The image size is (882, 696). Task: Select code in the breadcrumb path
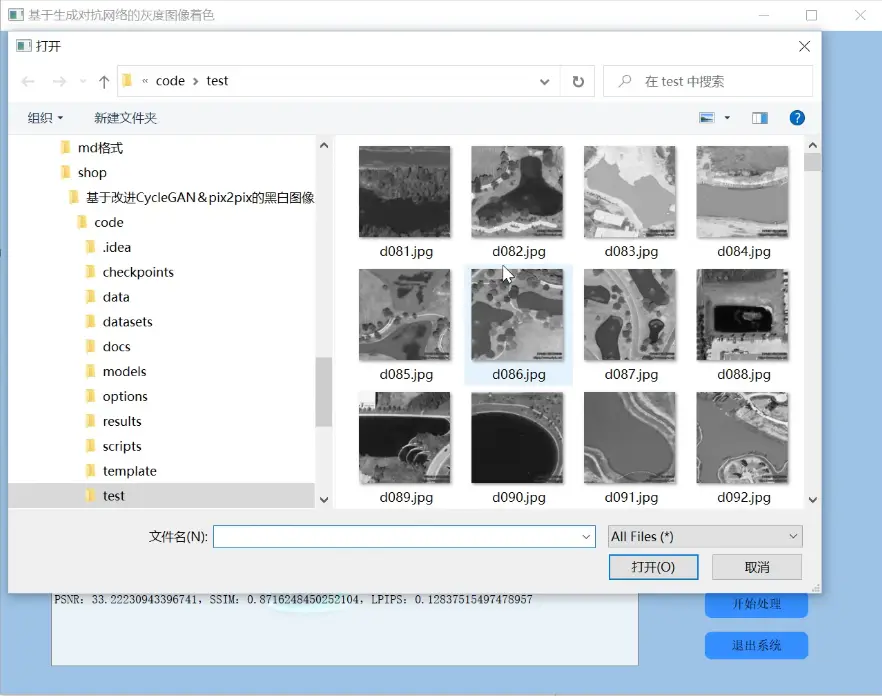169,81
